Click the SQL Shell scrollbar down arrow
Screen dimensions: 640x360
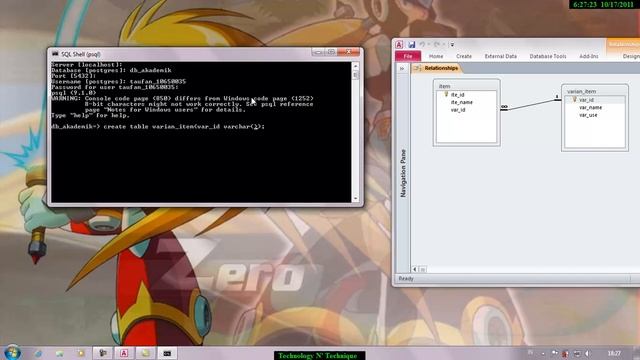click(x=356, y=199)
